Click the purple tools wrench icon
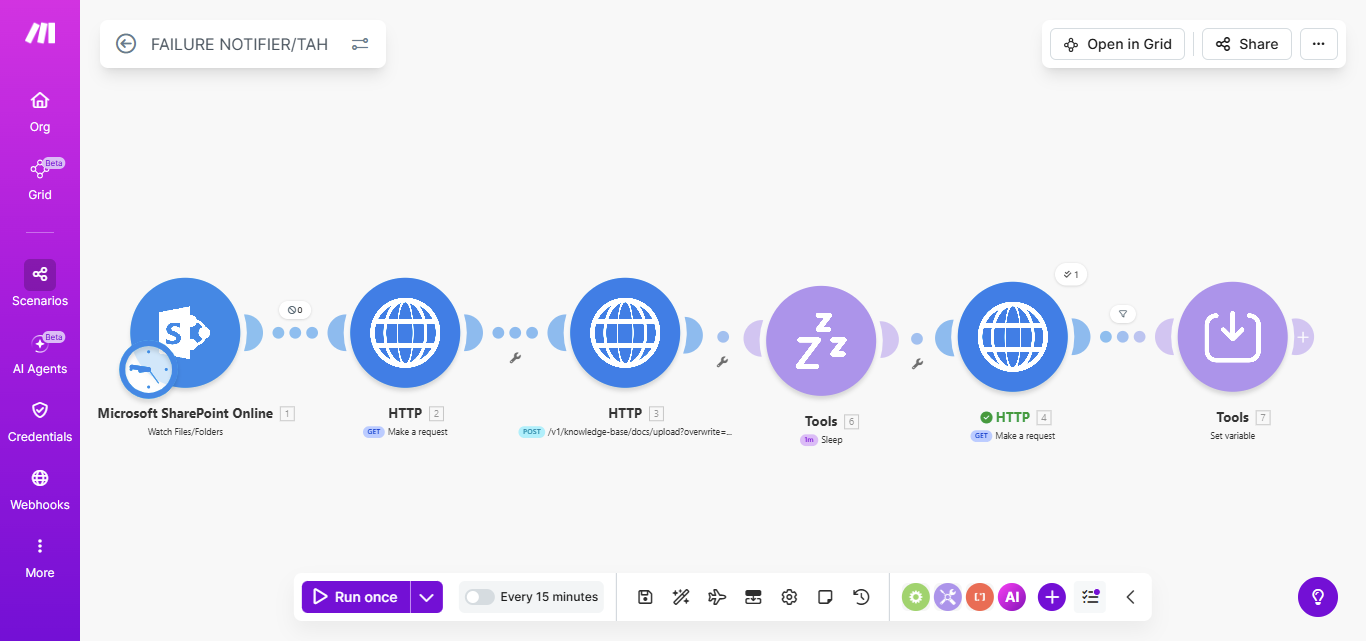 pos(948,597)
